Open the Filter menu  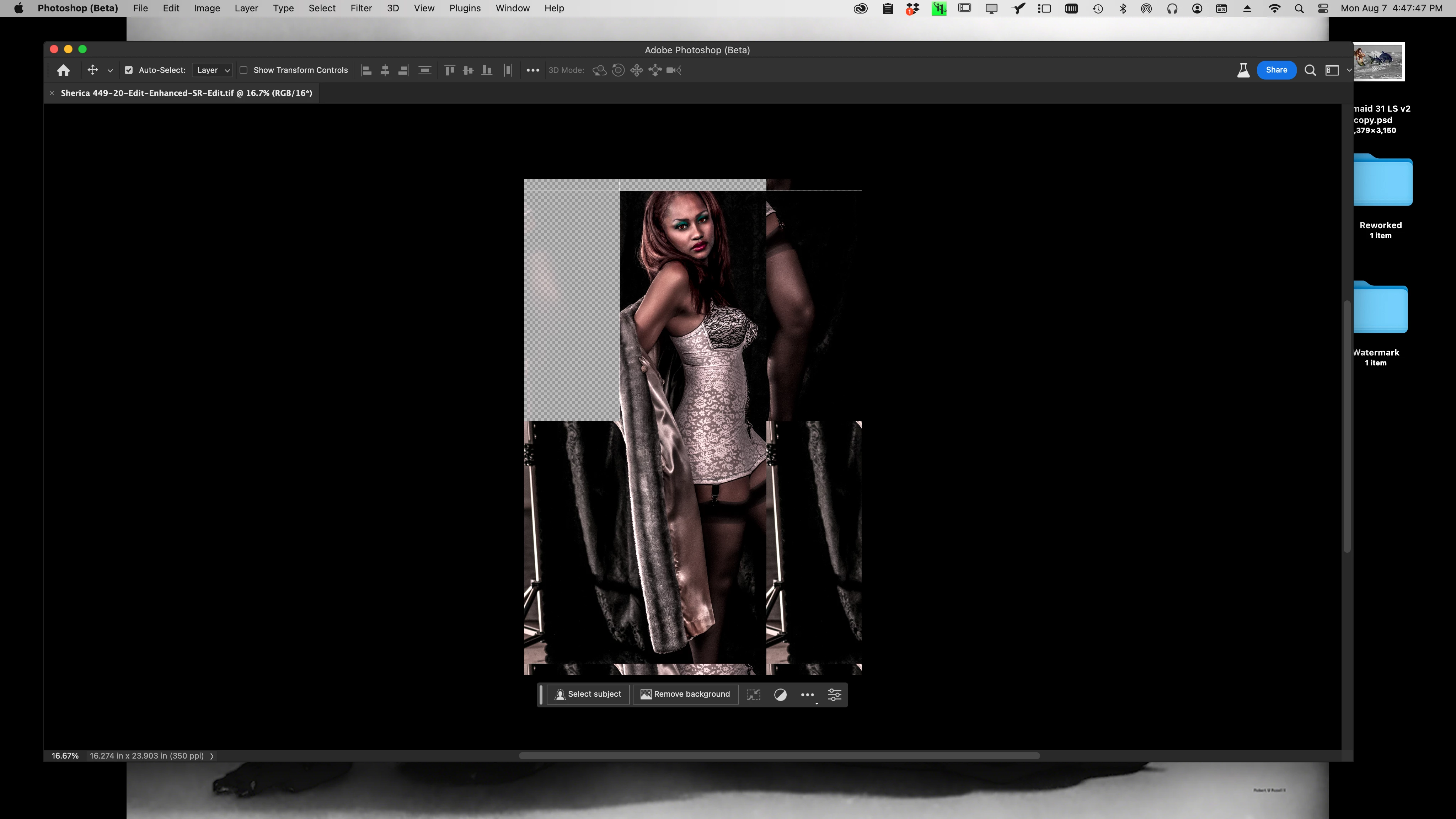point(360,9)
